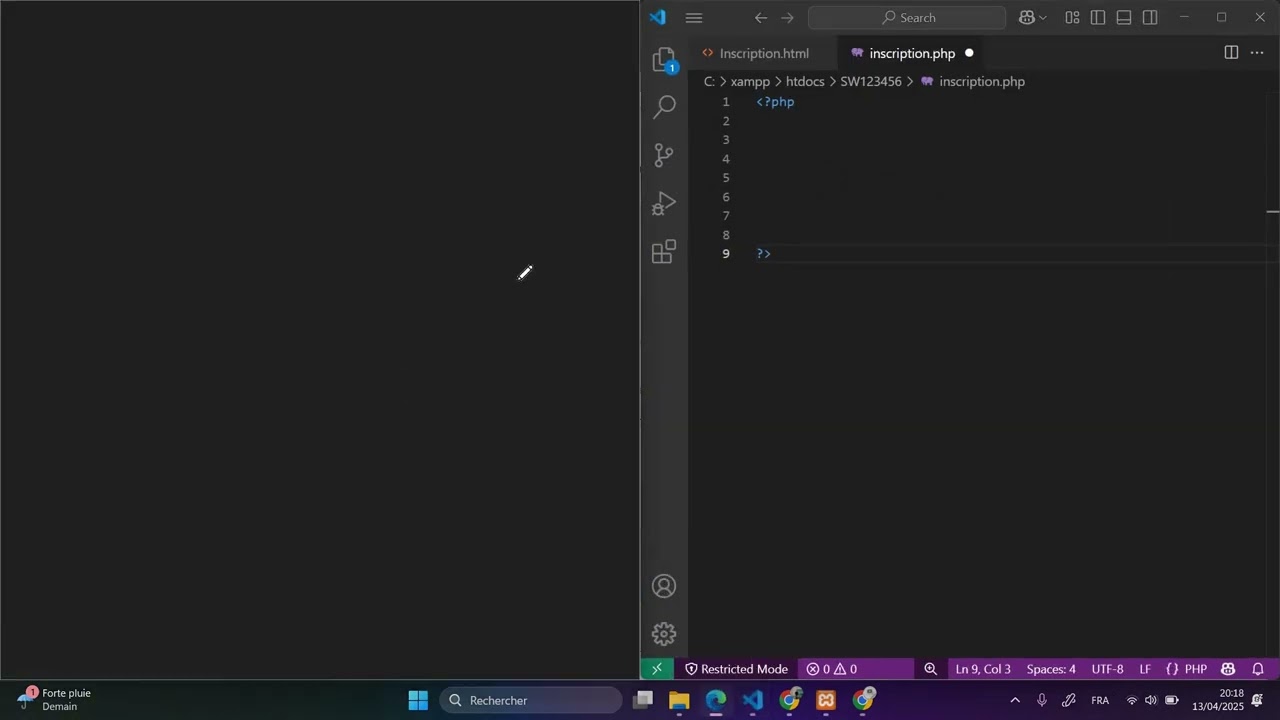Viewport: 1280px width, 720px height.
Task: Open XAMPP control panel from taskbar
Action: 826,700
